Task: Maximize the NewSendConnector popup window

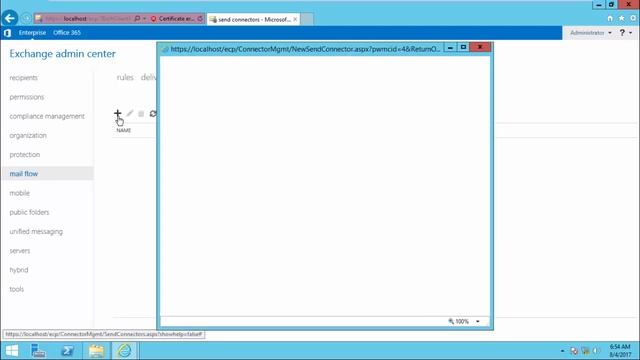Action: [x=463, y=47]
